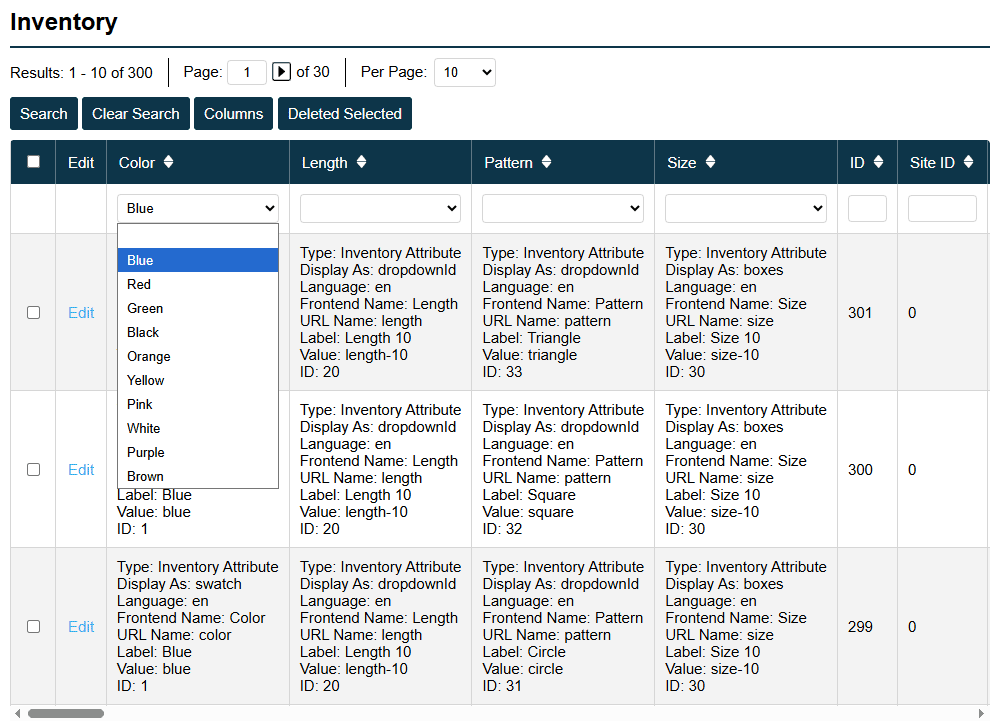The image size is (1000, 721).
Task: Click the horizontal scrollbar right arrow
Action: [x=981, y=713]
